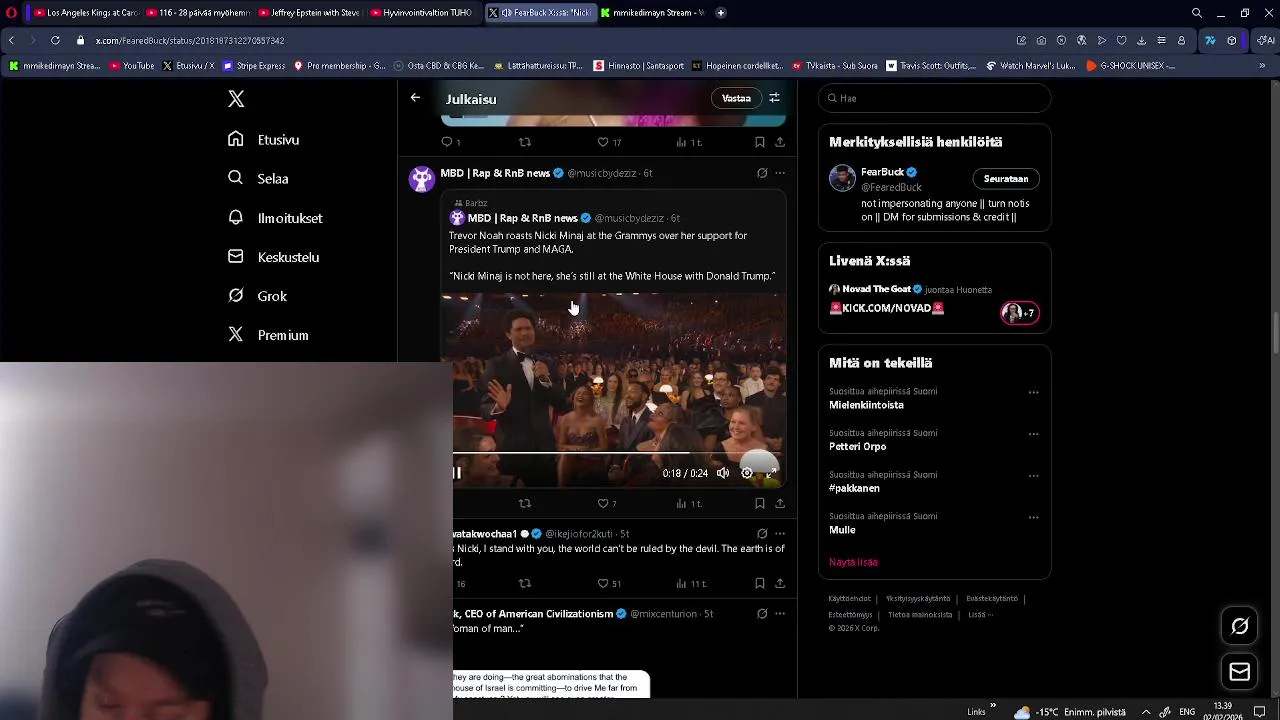Open weather widget in taskbar
The image size is (1280, 720).
1071,712
